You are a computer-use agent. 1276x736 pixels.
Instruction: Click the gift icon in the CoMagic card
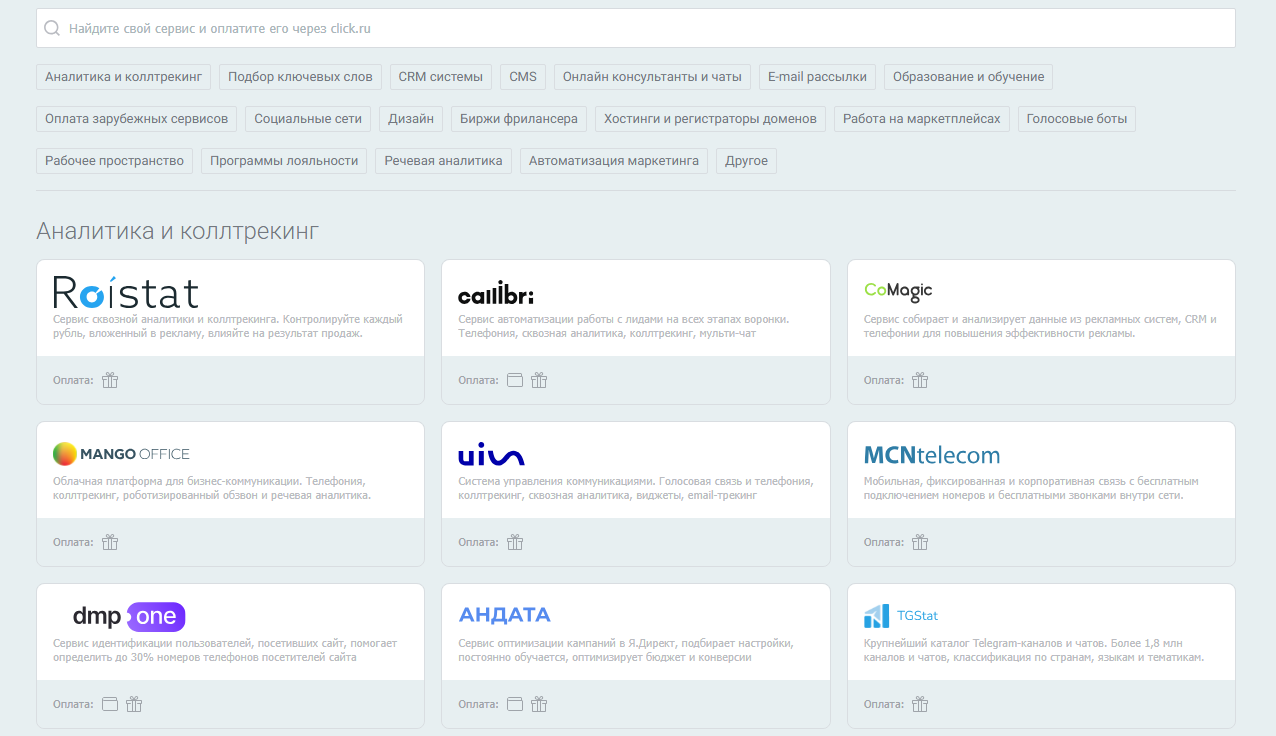pos(920,380)
